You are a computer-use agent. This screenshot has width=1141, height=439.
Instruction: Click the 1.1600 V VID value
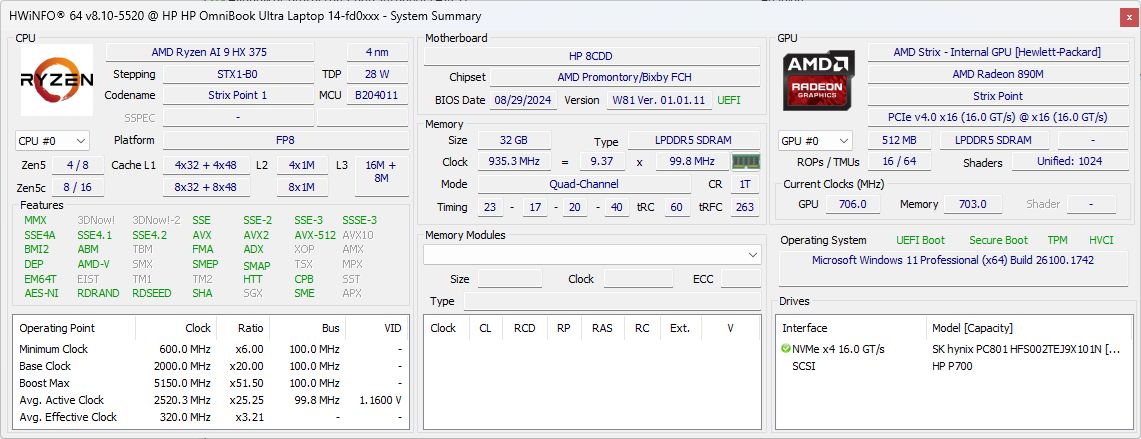pos(381,400)
